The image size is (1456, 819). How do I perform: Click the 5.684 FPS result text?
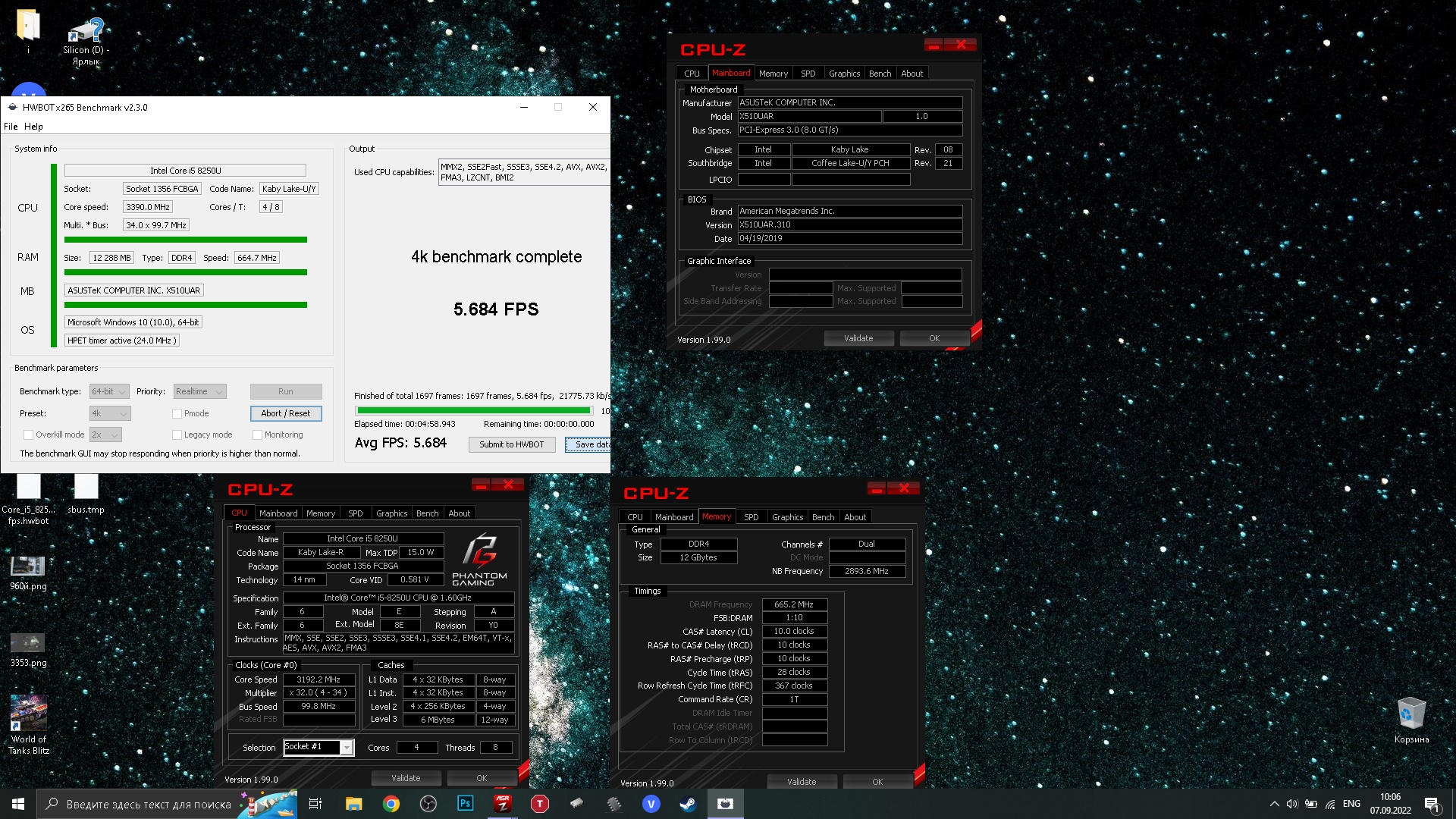pyautogui.click(x=496, y=309)
